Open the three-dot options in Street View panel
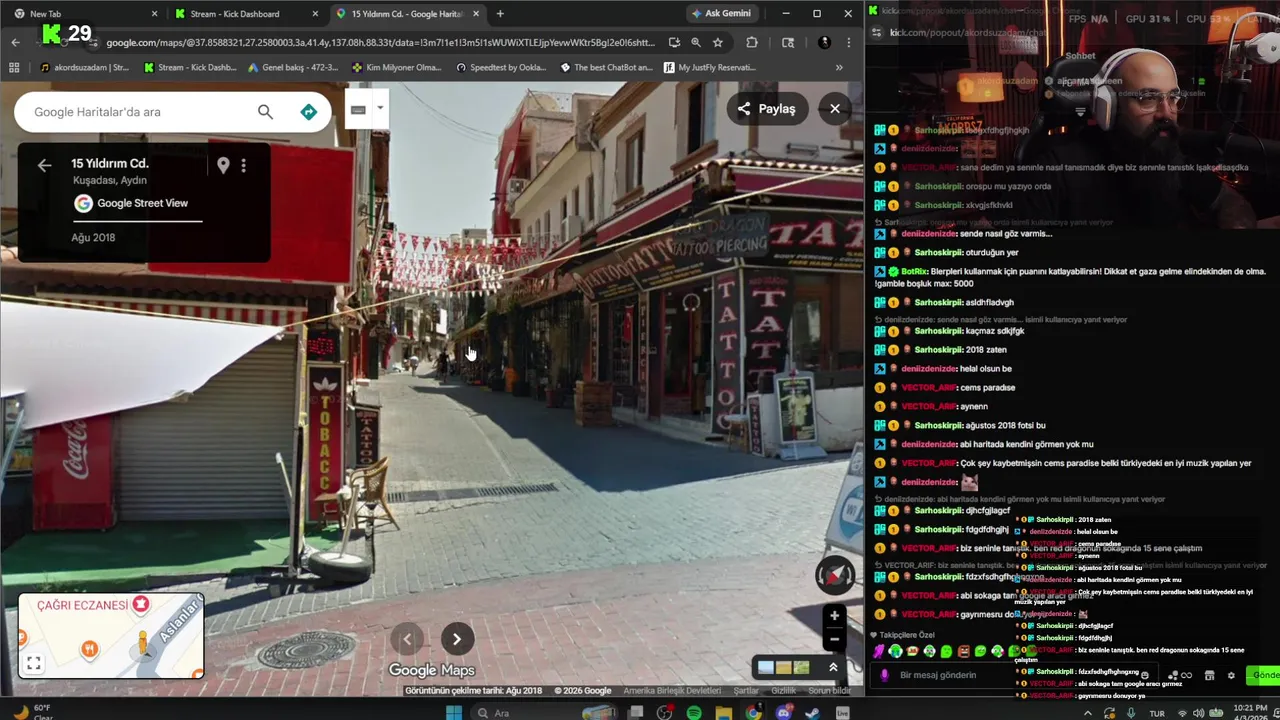 tap(243, 165)
